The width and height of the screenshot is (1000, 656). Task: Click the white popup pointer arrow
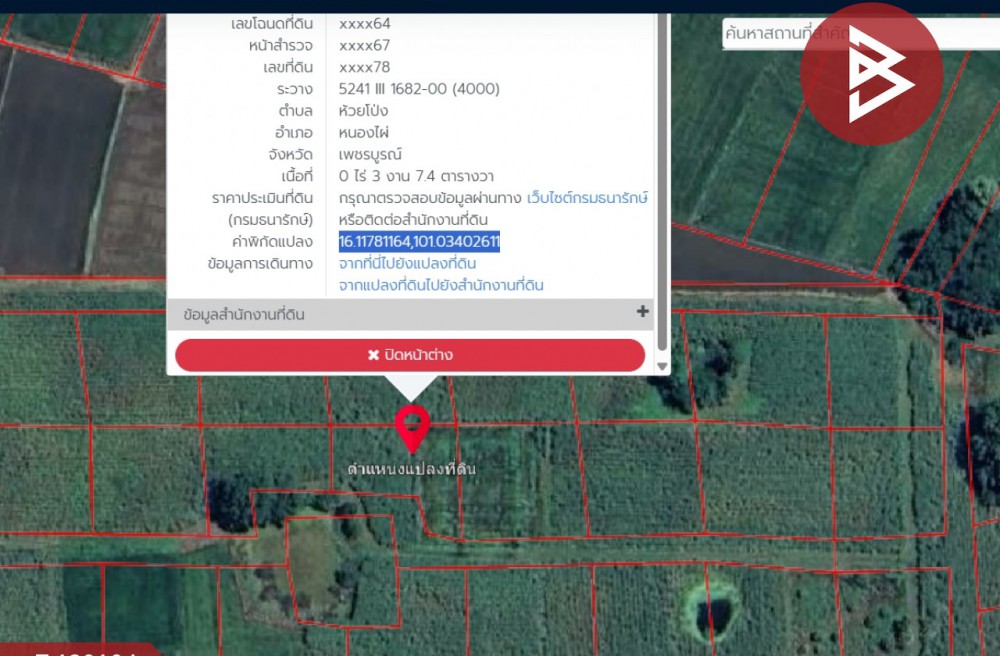pyautogui.click(x=410, y=388)
